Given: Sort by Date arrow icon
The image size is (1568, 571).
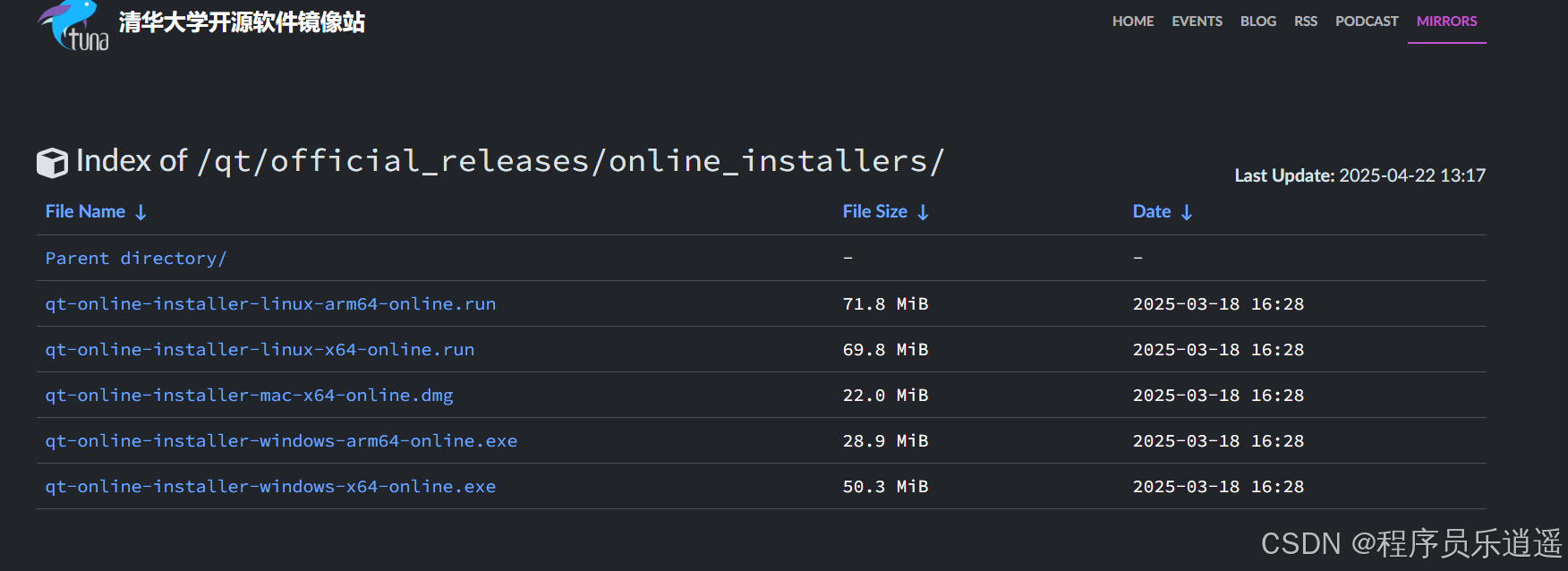Looking at the screenshot, I should [x=1187, y=212].
